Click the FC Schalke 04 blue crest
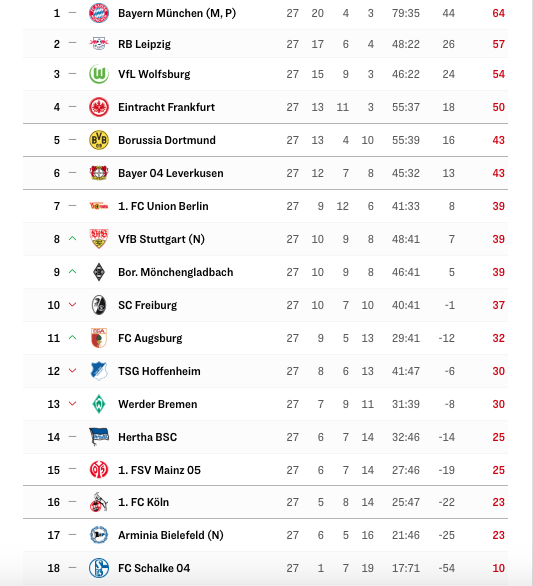This screenshot has width=533, height=586. 99,568
